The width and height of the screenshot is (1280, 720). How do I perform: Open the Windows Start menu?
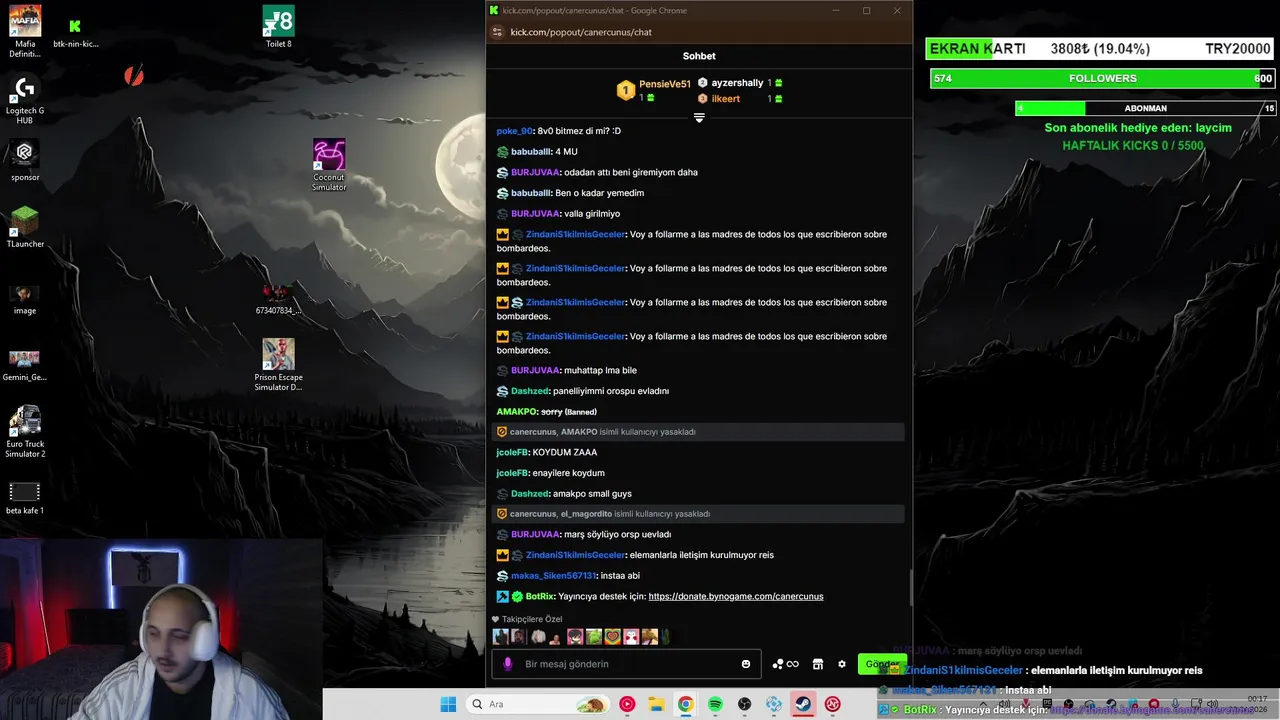pyautogui.click(x=448, y=704)
